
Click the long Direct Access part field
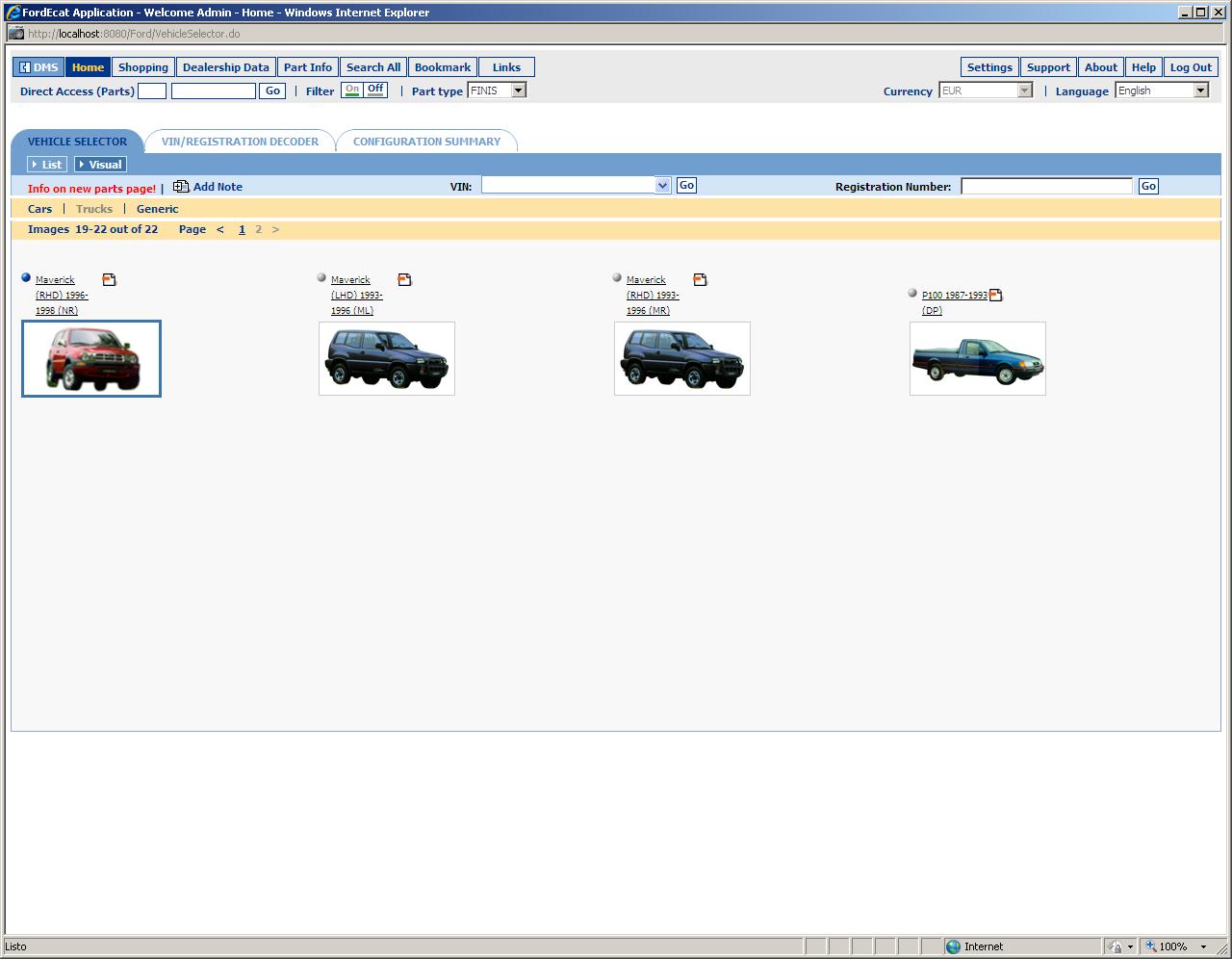[x=214, y=91]
